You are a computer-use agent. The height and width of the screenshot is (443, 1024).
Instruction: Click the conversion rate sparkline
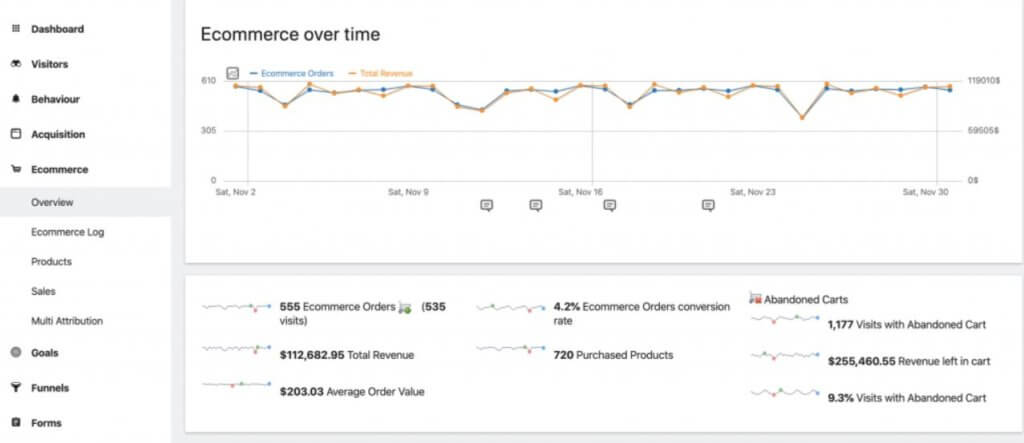click(511, 306)
